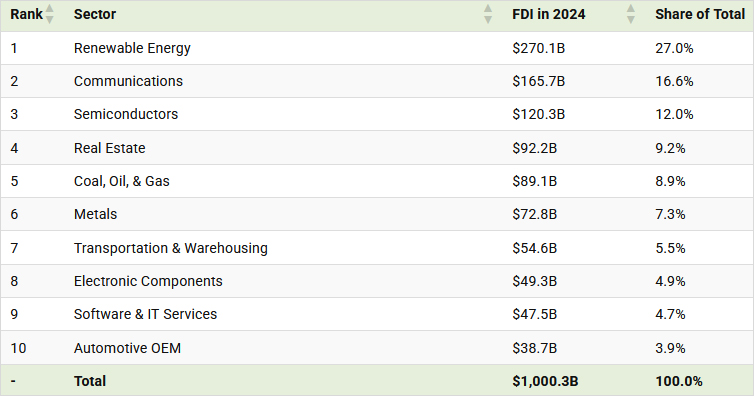Click the Metals sector row
Image resolution: width=754 pixels, height=396 pixels.
click(377, 214)
